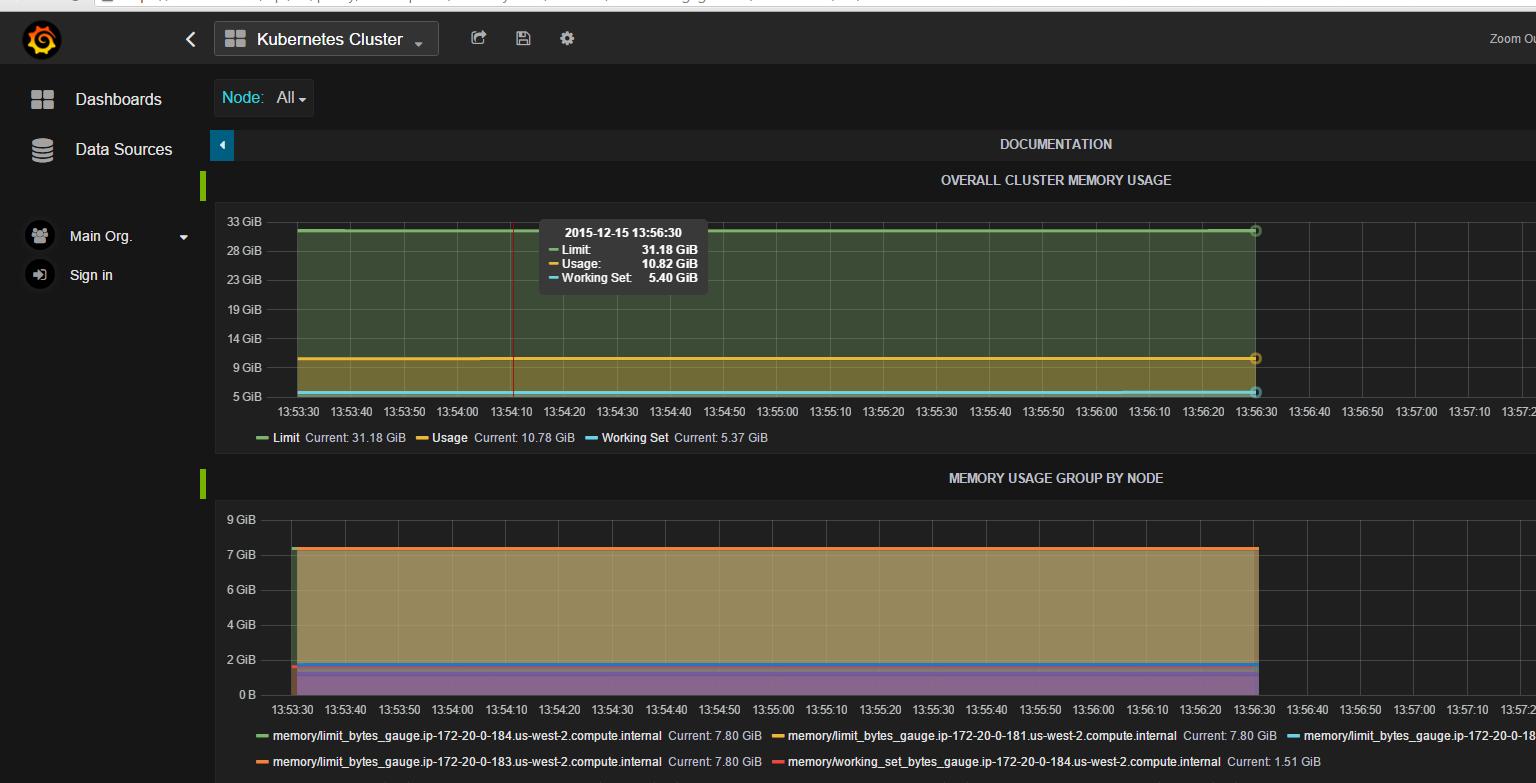Toggle the Working Set series in legend
The height and width of the screenshot is (783, 1536).
tap(634, 438)
